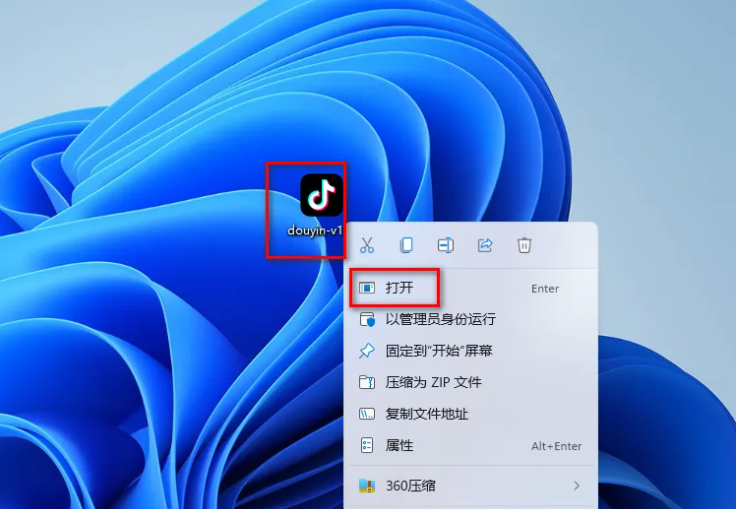
Task: Click the Copy icon in context menu
Action: tap(406, 245)
